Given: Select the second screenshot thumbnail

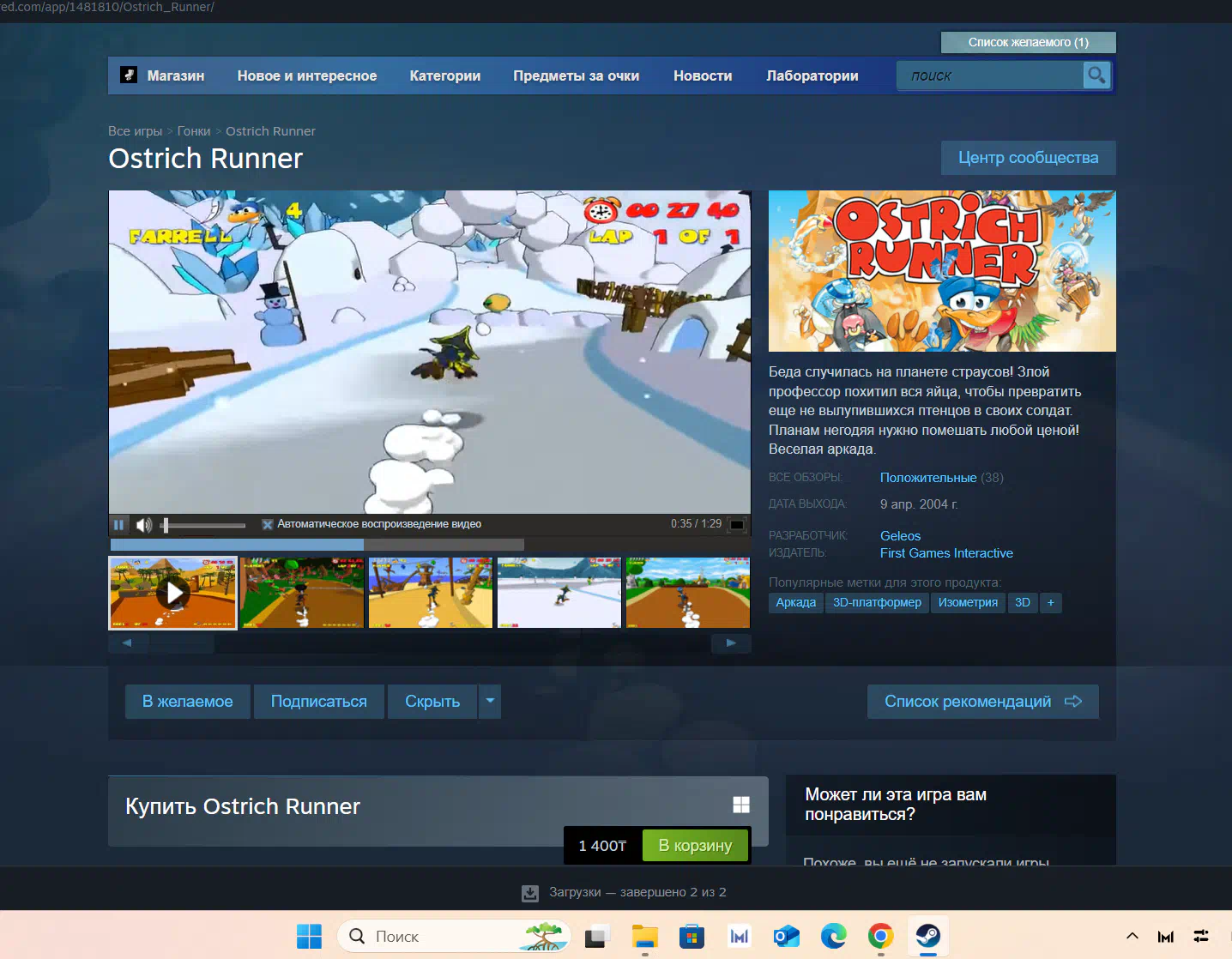Looking at the screenshot, I should click(302, 593).
